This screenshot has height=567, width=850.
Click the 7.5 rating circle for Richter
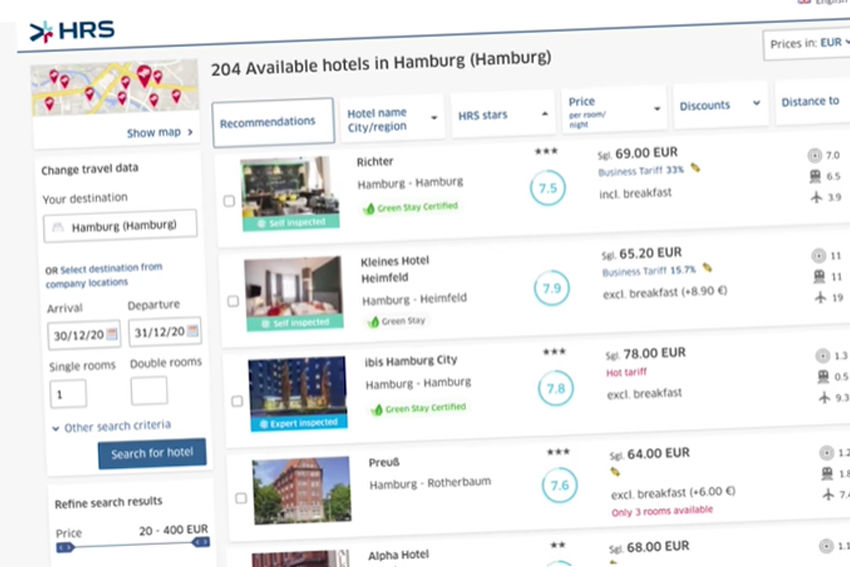(548, 188)
